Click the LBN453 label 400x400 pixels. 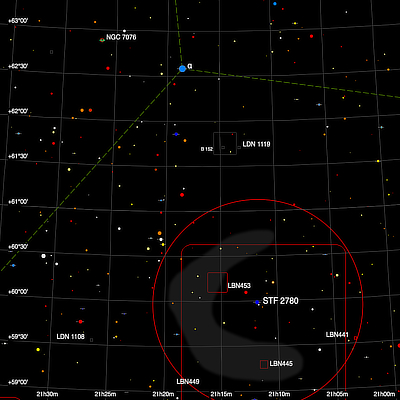pyautogui.click(x=239, y=286)
